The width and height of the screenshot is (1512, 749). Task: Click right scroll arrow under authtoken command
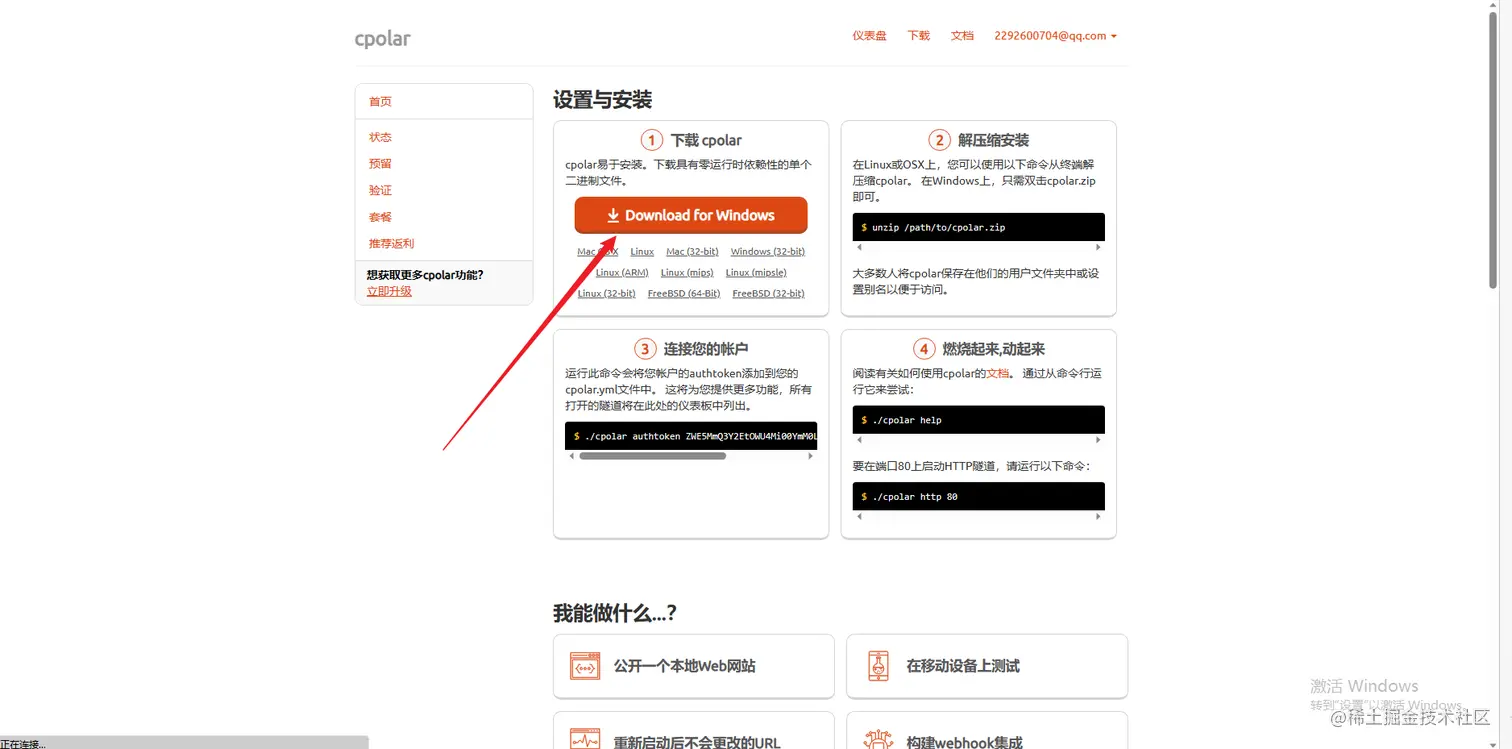(x=811, y=455)
